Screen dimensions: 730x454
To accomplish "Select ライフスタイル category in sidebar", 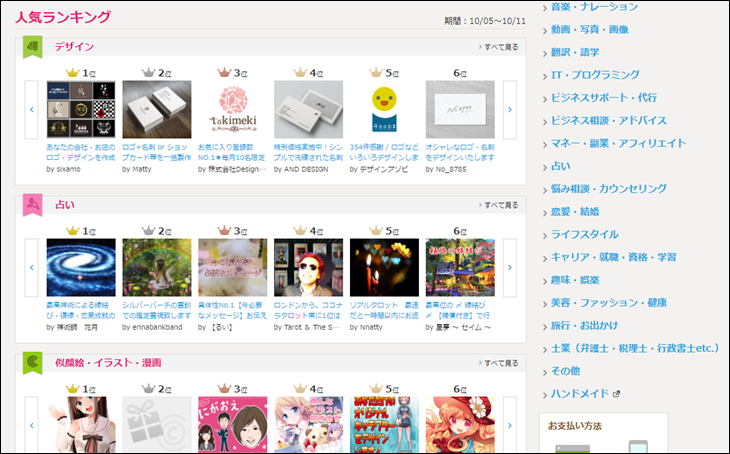I will tap(585, 234).
